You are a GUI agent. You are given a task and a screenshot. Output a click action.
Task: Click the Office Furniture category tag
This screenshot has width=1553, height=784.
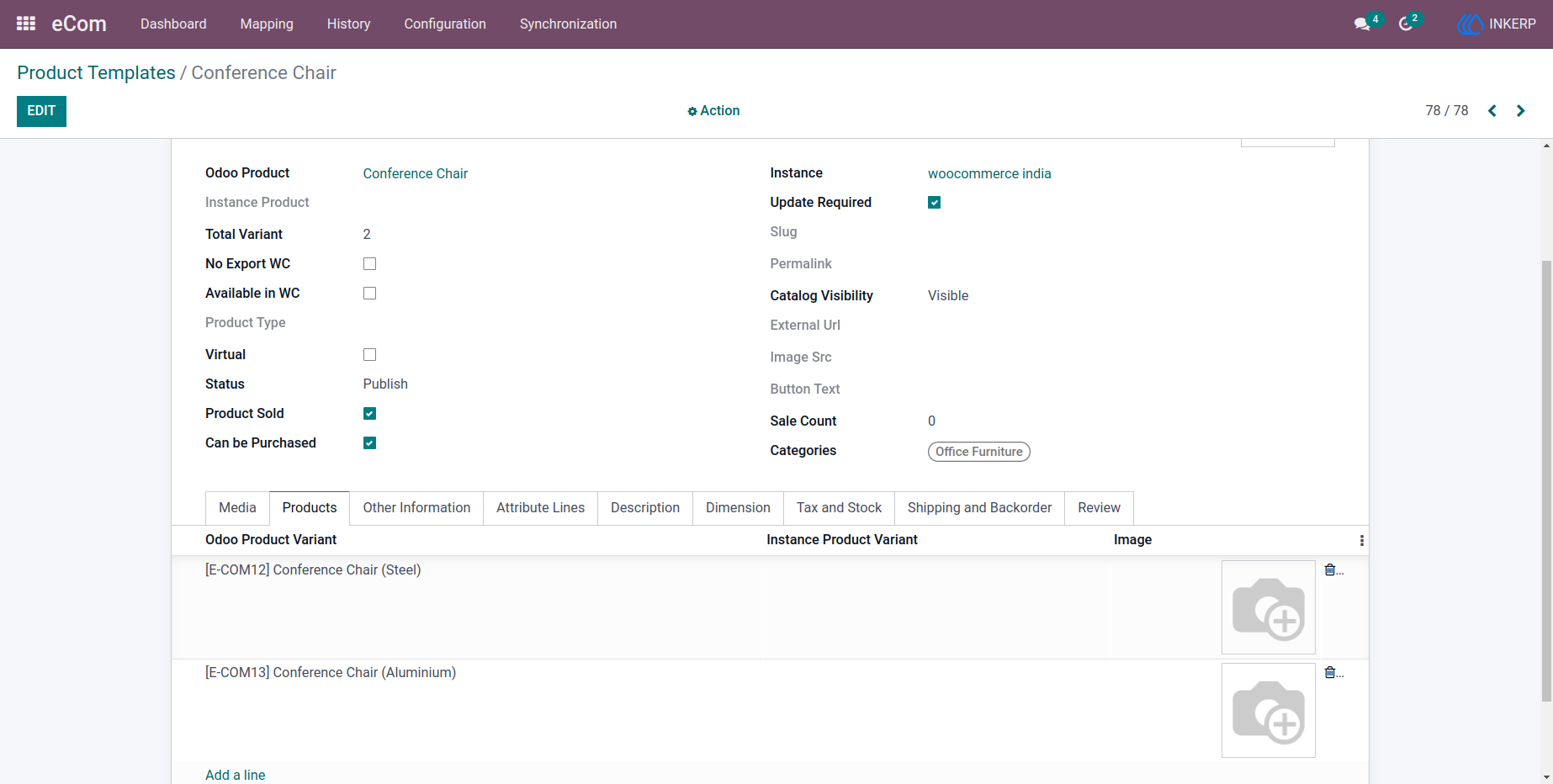tap(978, 452)
